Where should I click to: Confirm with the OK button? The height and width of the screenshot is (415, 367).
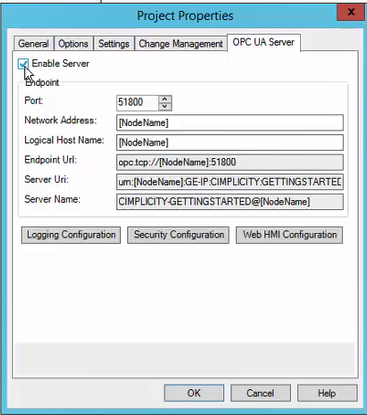[194, 393]
